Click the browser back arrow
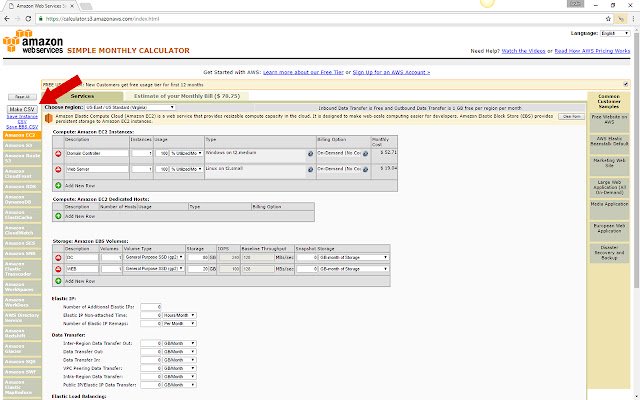 (x=7, y=19)
